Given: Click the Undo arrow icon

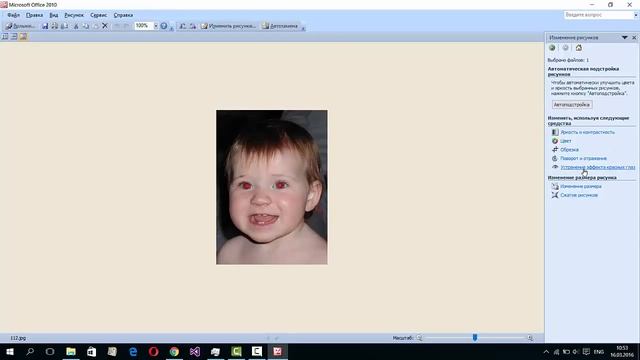Looking at the screenshot, I should coord(117,26).
